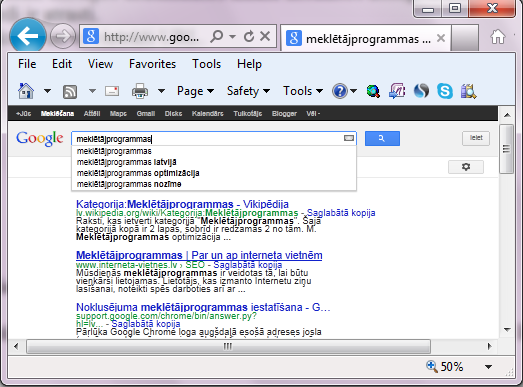Click the blue swirl toolbar icon
Image resolution: width=523 pixels, height=387 pixels.
[x=421, y=91]
